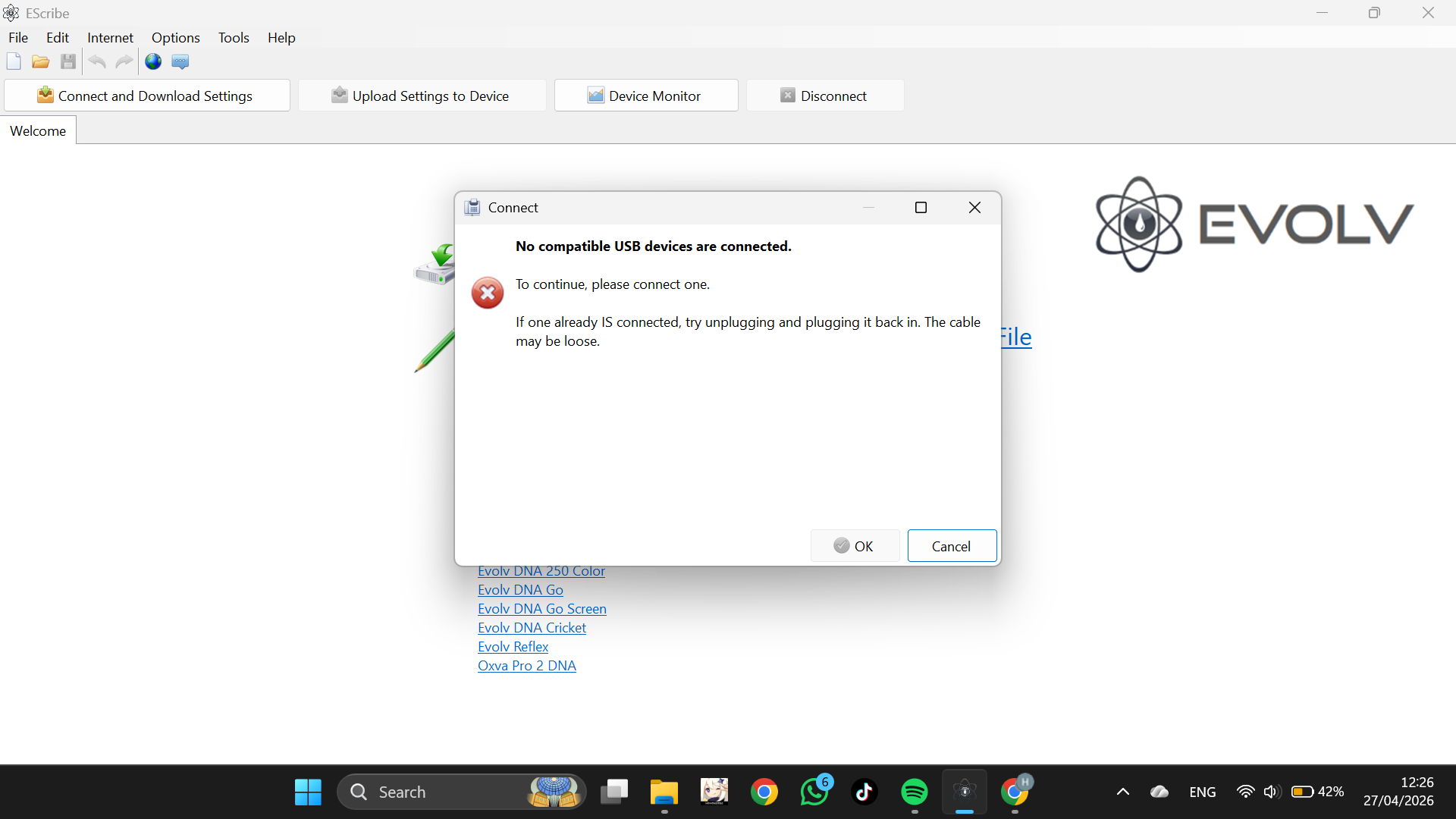Click Connect and Download Settings button
Viewport: 1456px width, 819px height.
147,96
